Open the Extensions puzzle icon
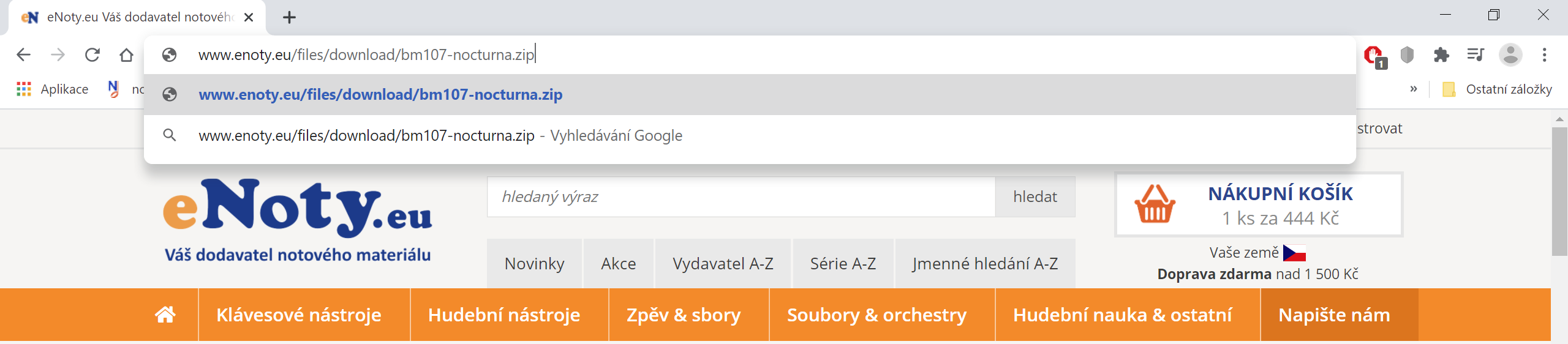Image resolution: width=1568 pixels, height=344 pixels. coord(1441,55)
